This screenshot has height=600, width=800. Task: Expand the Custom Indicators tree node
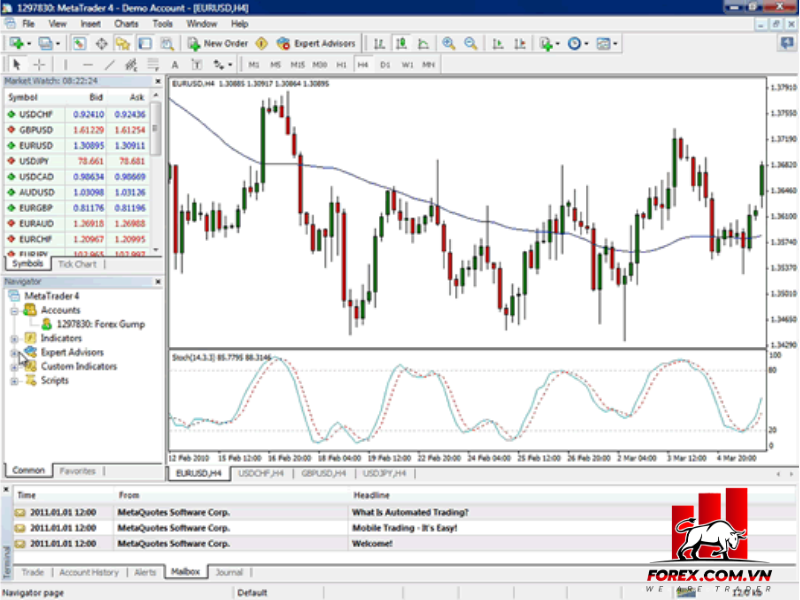(14, 367)
